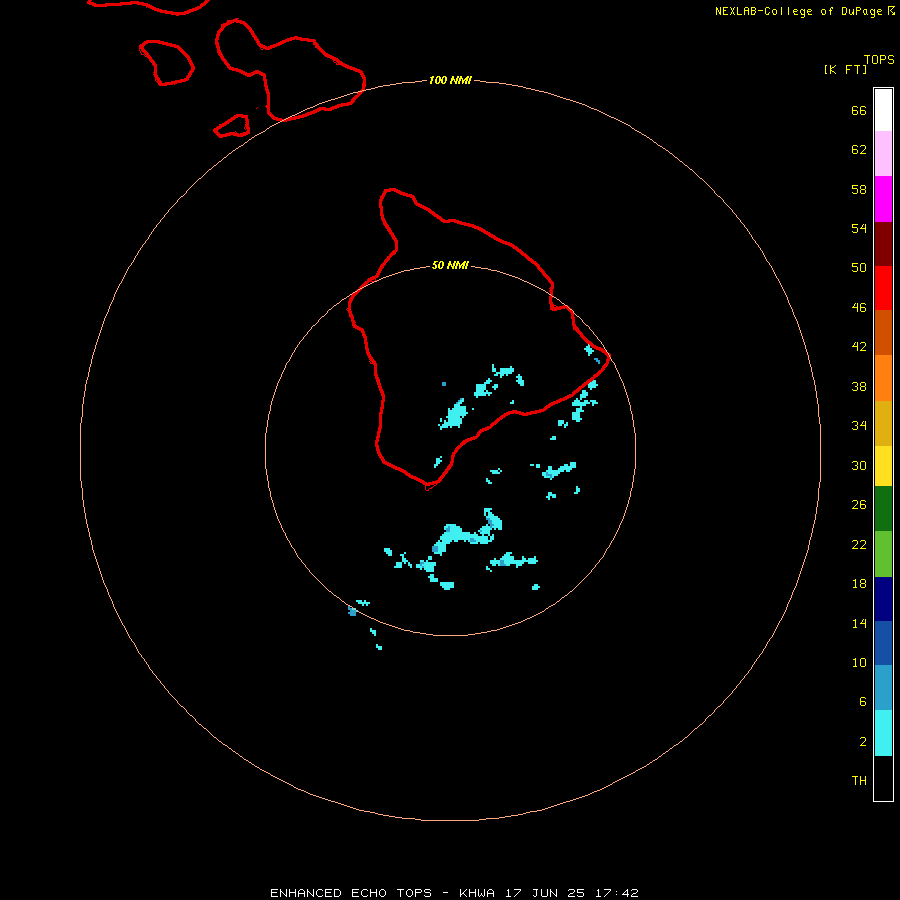Click the medium blue legend swatch above 18
The width and height of the screenshot is (900, 900).
tap(883, 643)
